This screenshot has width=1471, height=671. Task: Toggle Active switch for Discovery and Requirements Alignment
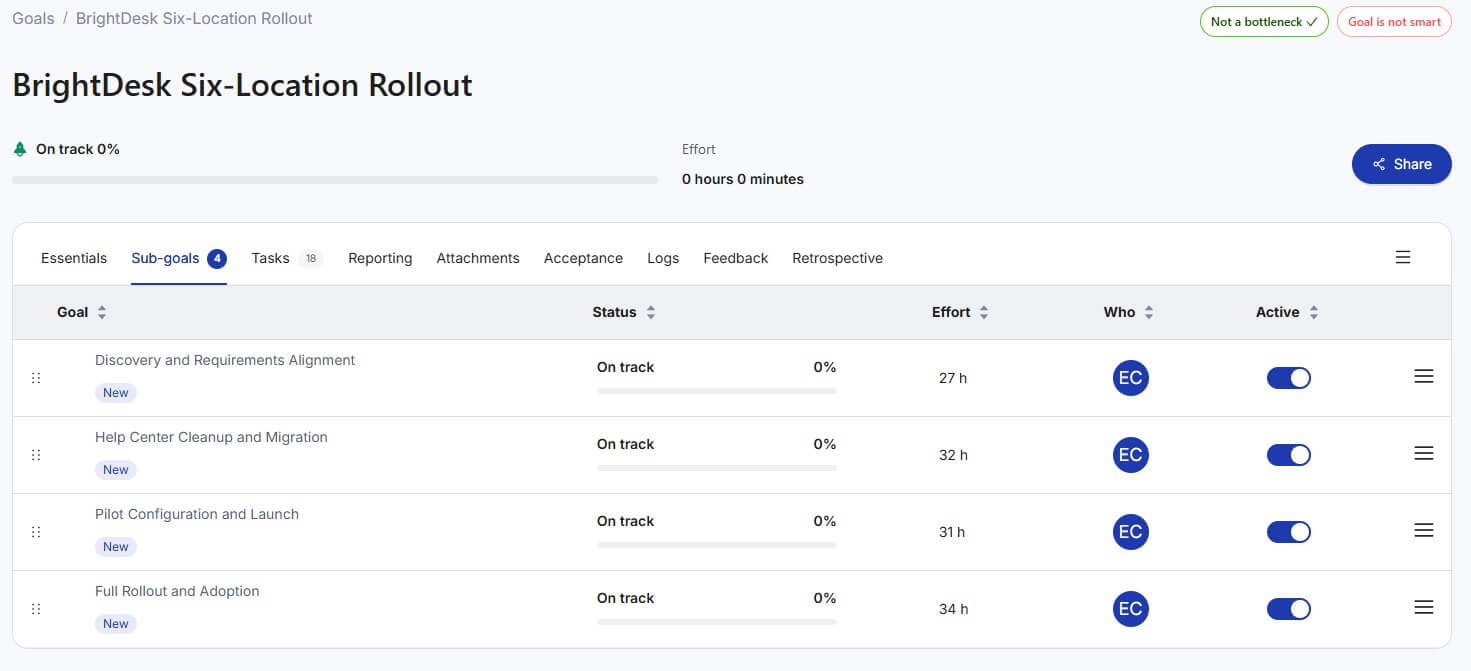click(1289, 378)
